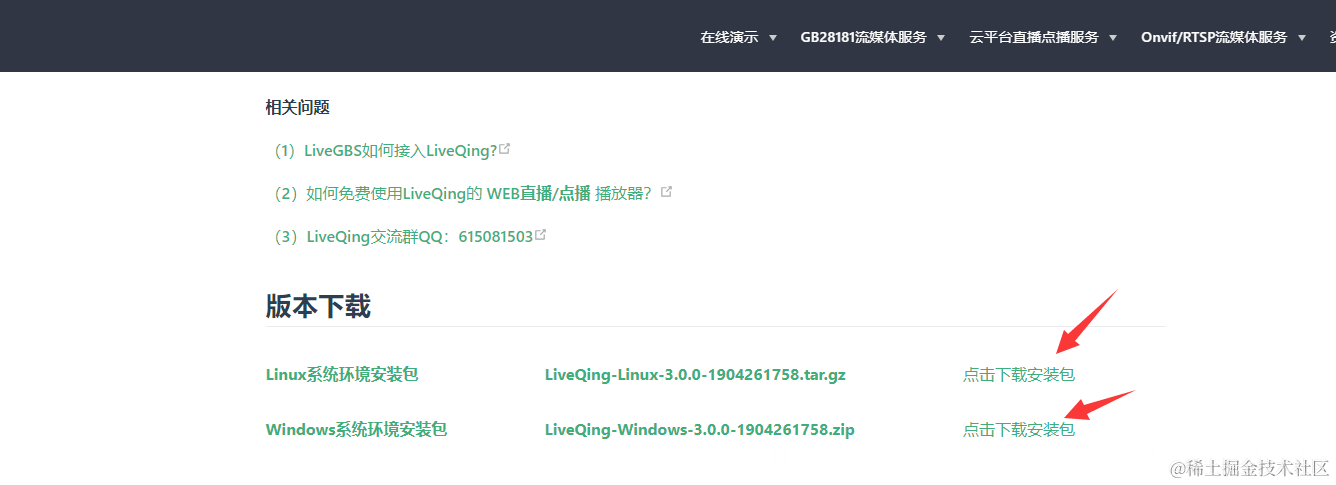Click the Linux系统环境安装包 label
This screenshot has height=485, width=1336.
coord(342,375)
